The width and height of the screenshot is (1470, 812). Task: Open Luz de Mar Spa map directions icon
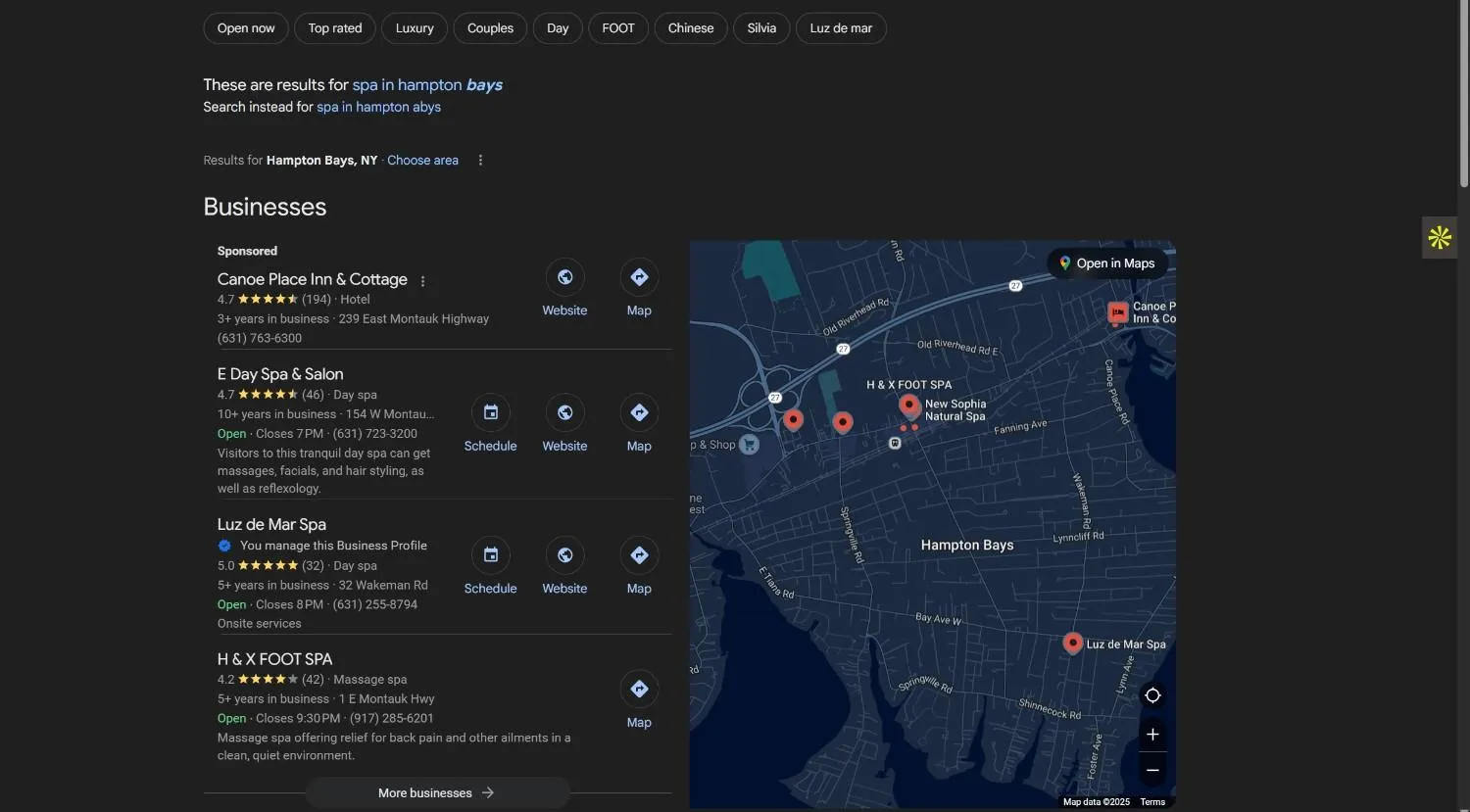click(x=639, y=555)
